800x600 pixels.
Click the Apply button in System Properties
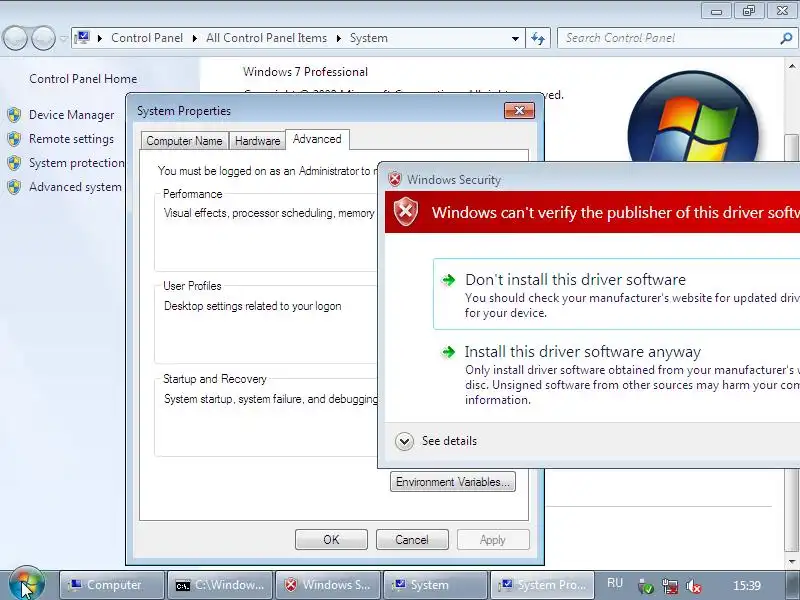(x=493, y=540)
